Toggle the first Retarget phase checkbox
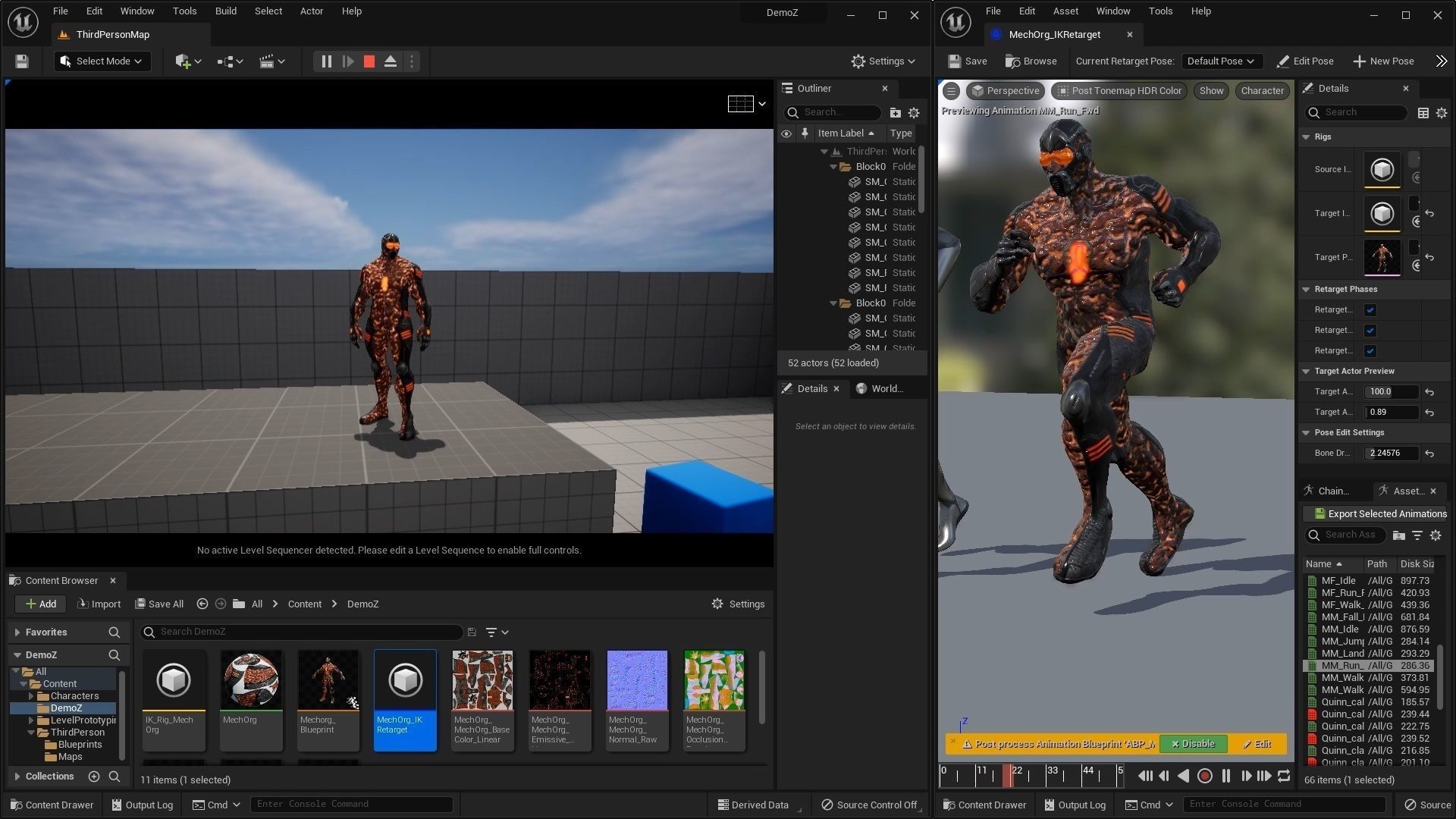 coord(1370,310)
